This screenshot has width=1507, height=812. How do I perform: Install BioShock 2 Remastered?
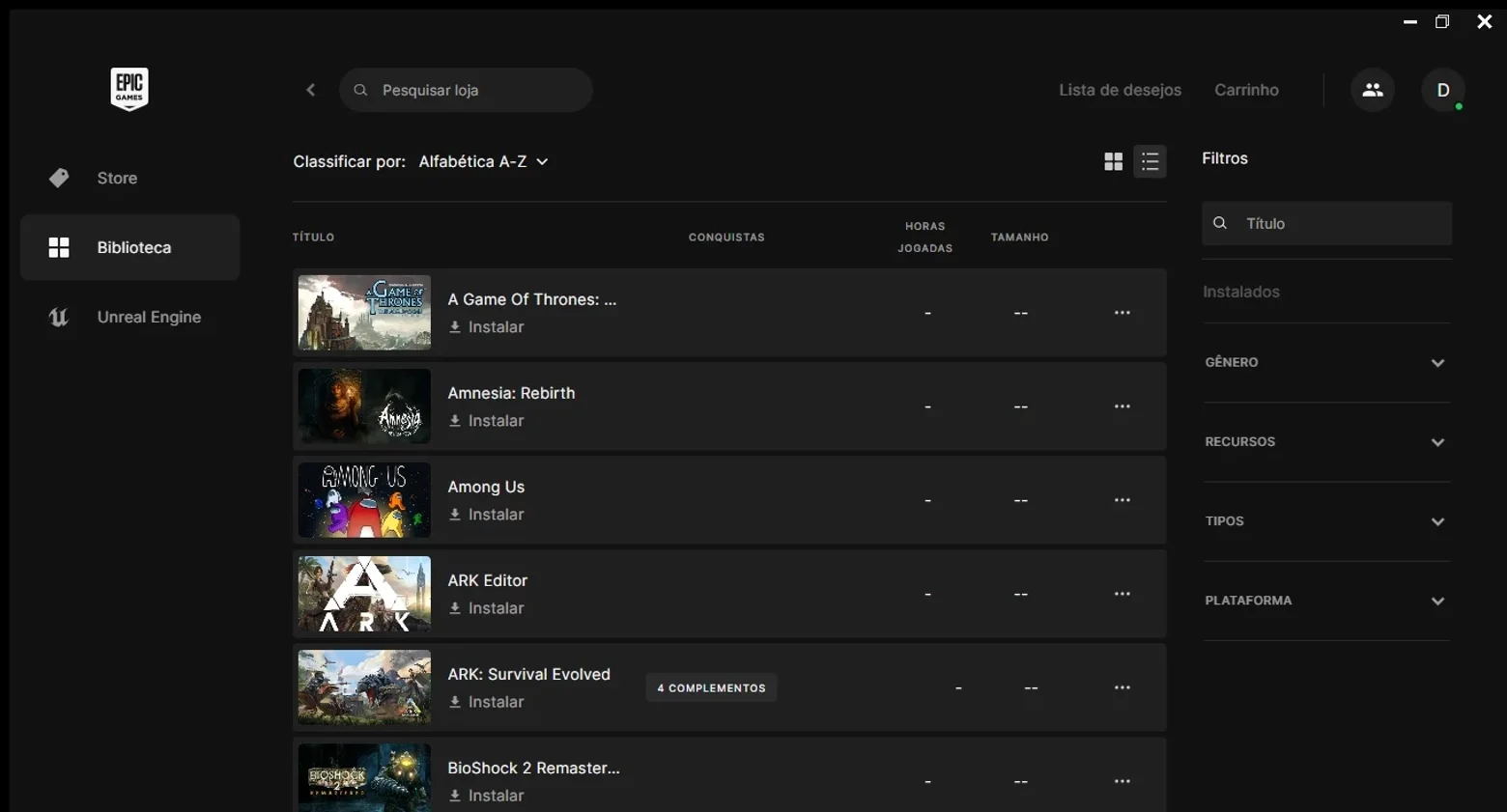(487, 796)
